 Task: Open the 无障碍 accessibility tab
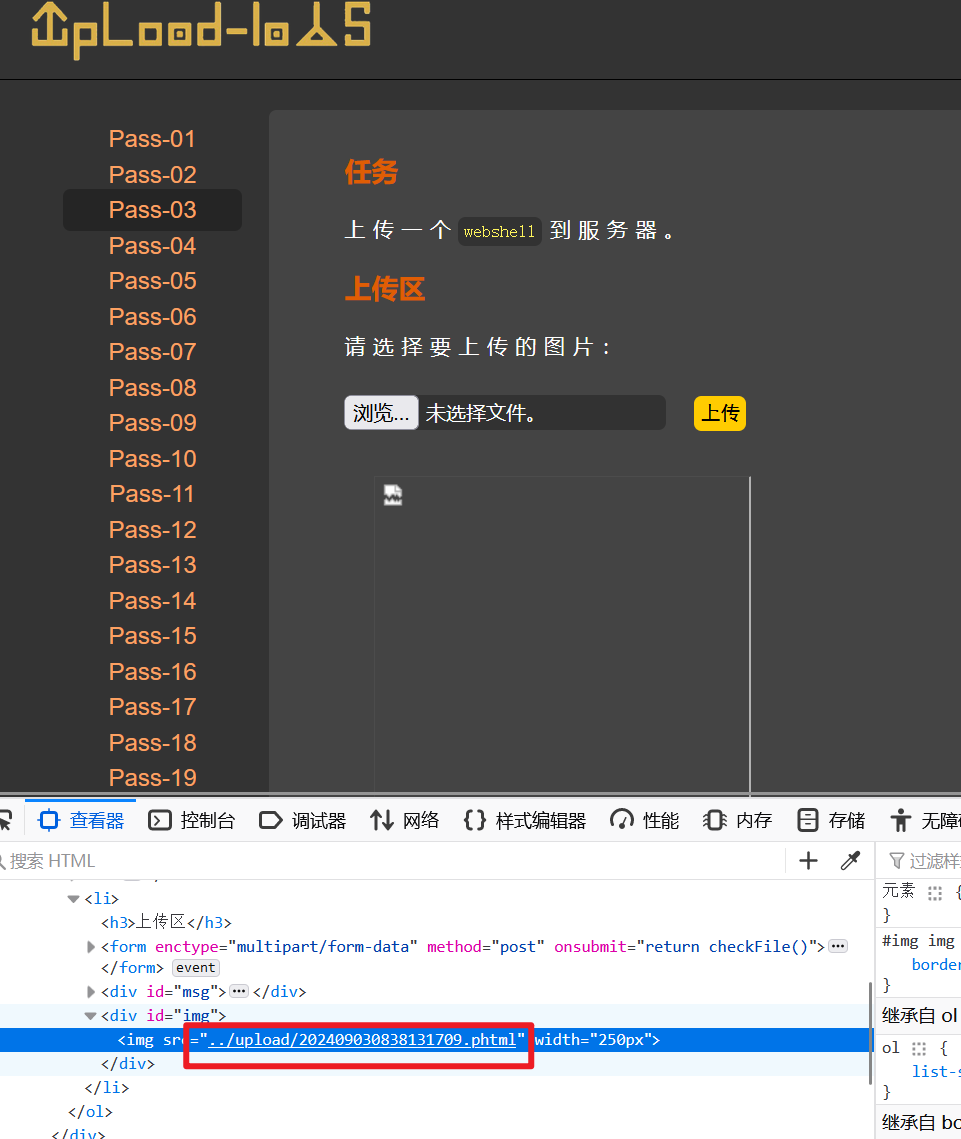[x=925, y=821]
